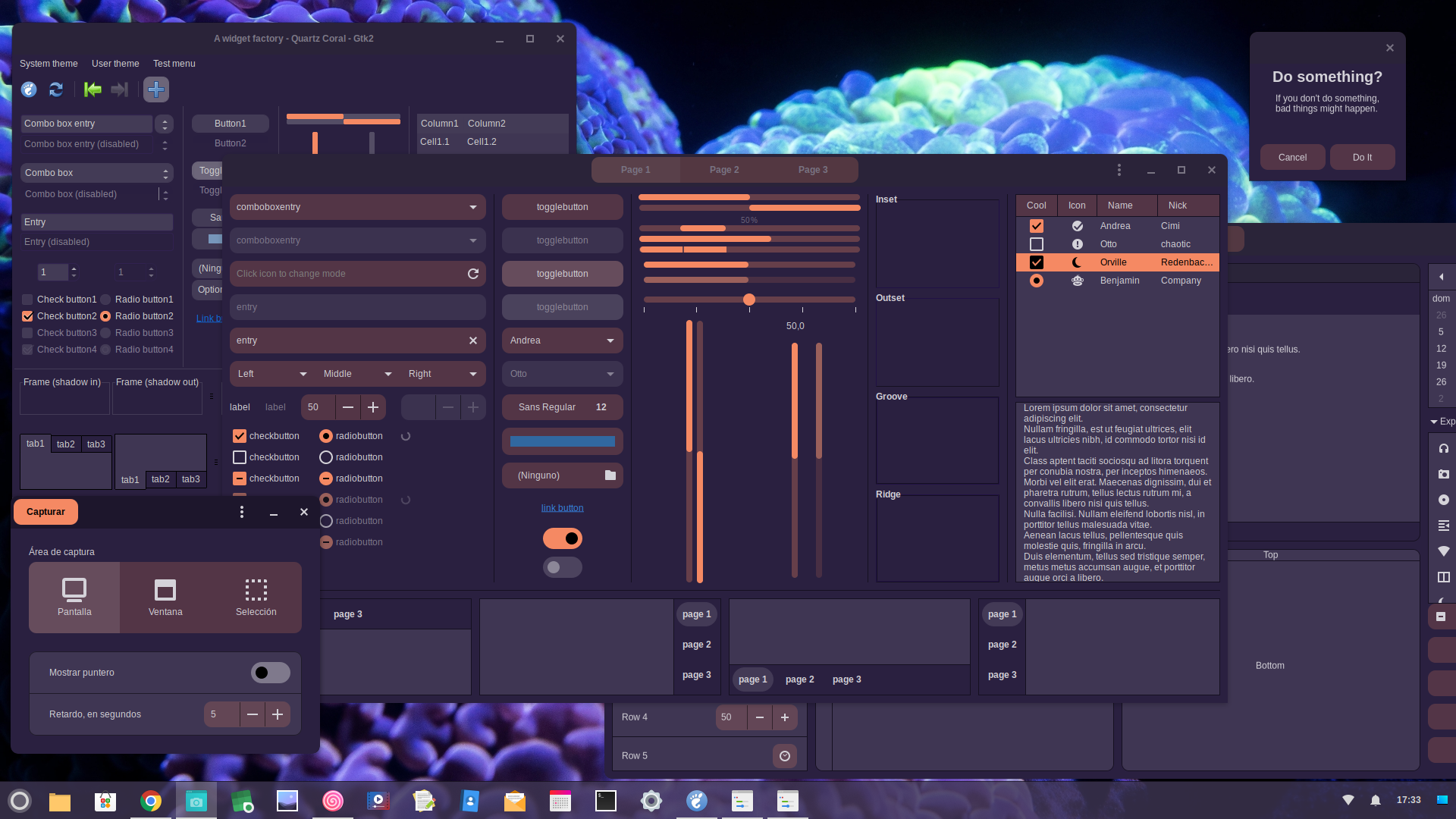Open the Sans Regular 12 font chooser
The image size is (1456, 819).
pyautogui.click(x=563, y=407)
